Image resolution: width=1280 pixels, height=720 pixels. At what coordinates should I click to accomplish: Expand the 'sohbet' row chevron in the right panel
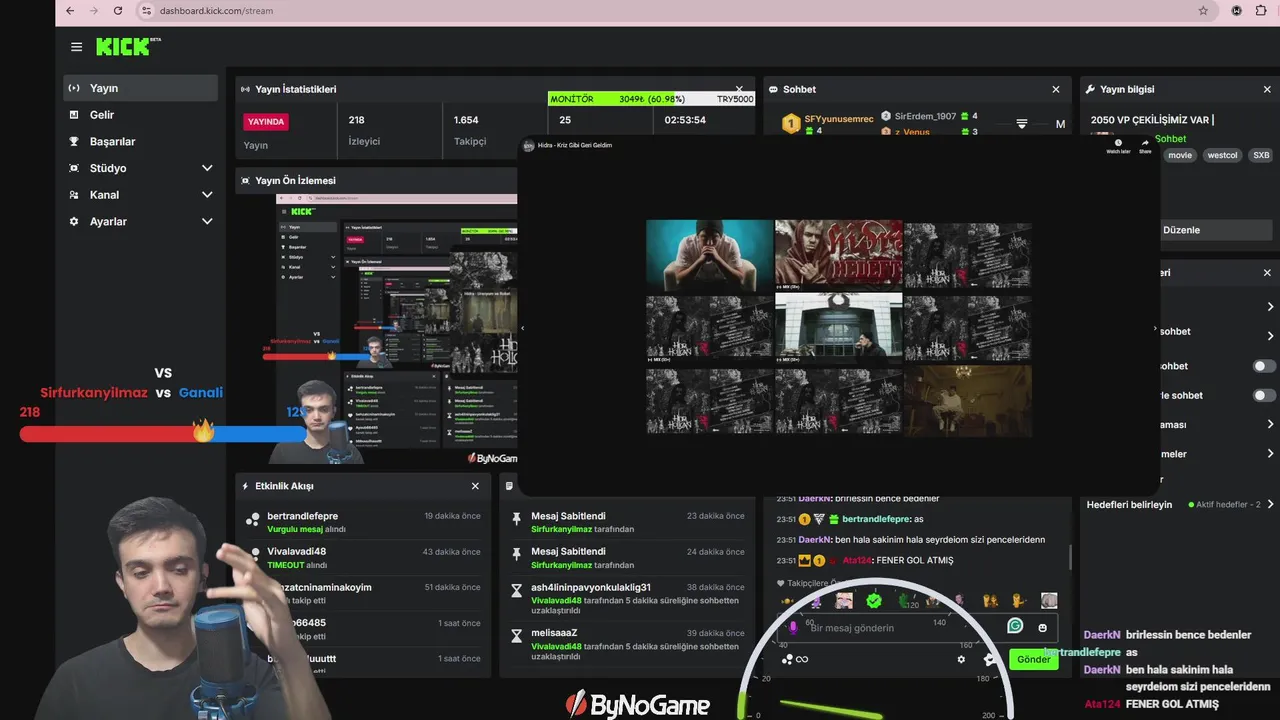[x=1270, y=336]
